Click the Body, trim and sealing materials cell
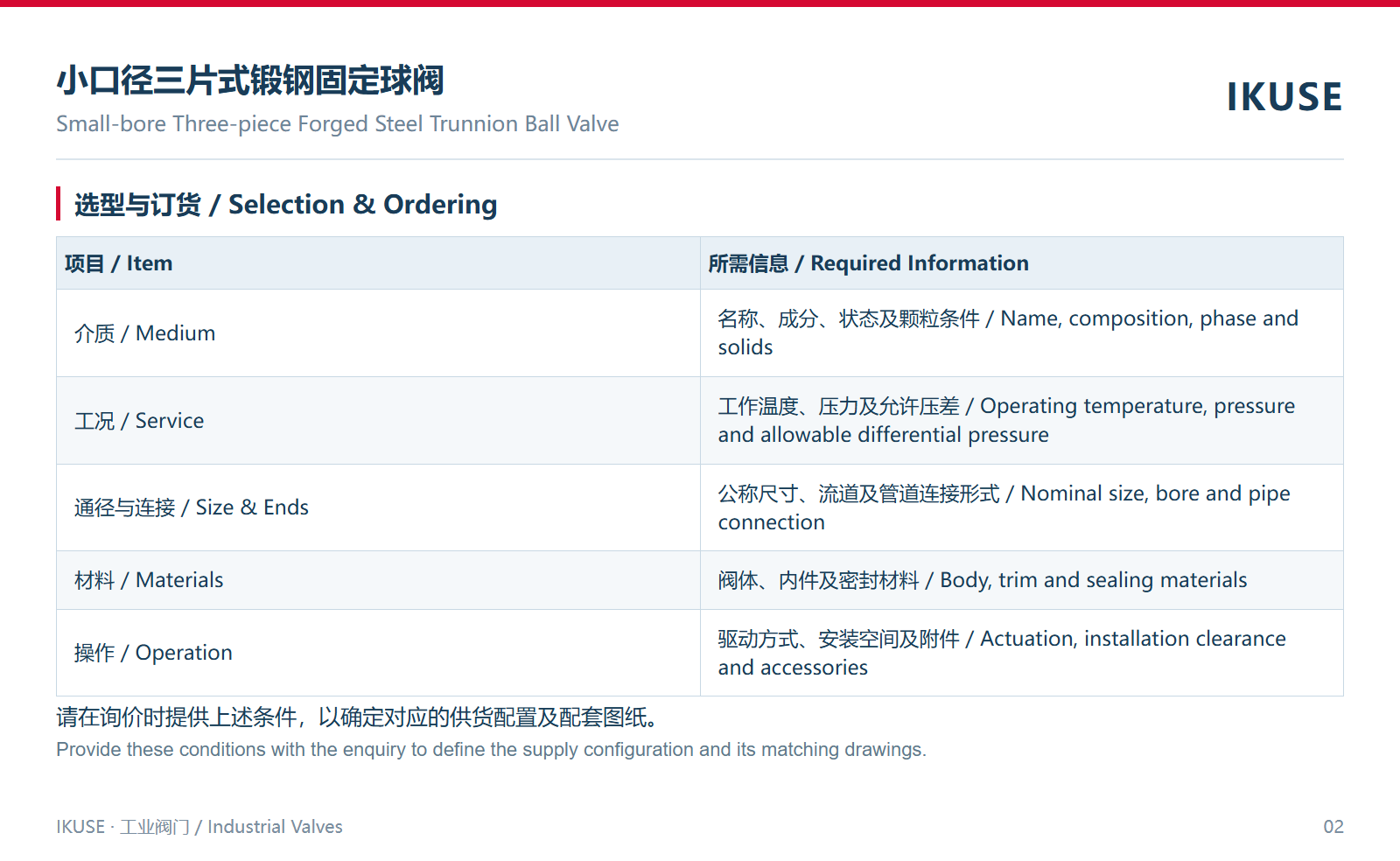This screenshot has height=861, width=1400. click(x=1022, y=580)
